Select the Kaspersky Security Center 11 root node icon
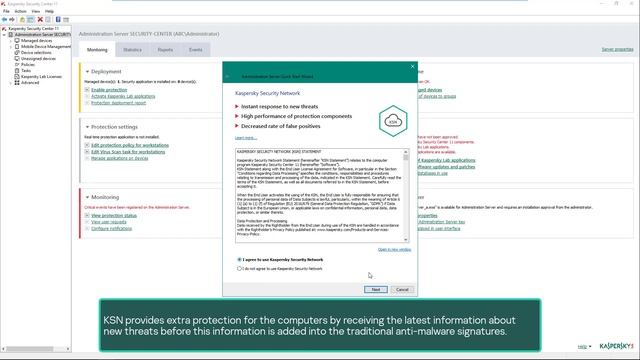Viewport: 640px width, 360px height. point(4,29)
